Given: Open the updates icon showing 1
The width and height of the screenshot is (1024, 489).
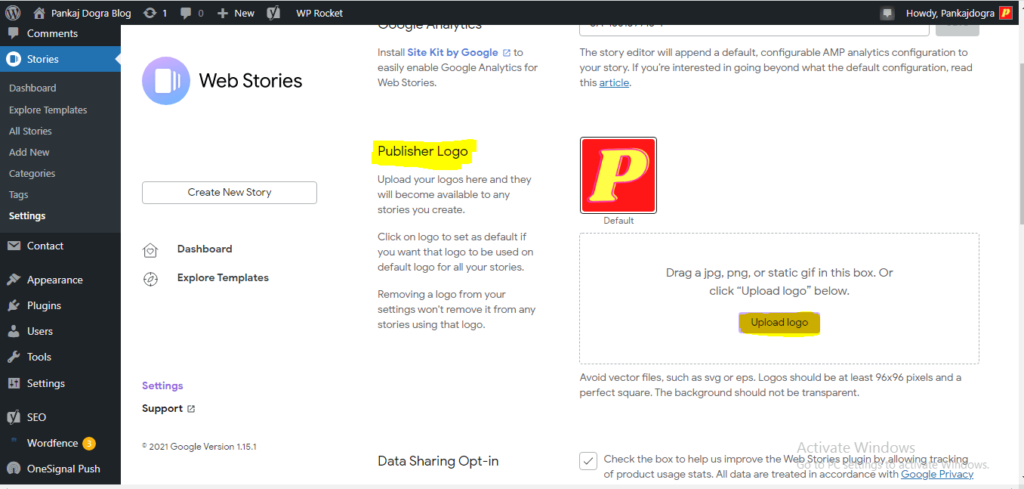Looking at the screenshot, I should click(155, 13).
